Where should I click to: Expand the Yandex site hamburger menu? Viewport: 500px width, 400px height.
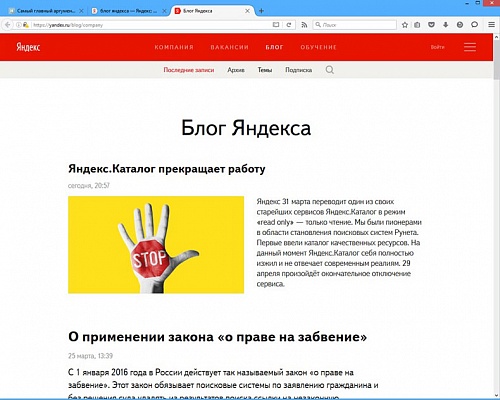click(470, 47)
